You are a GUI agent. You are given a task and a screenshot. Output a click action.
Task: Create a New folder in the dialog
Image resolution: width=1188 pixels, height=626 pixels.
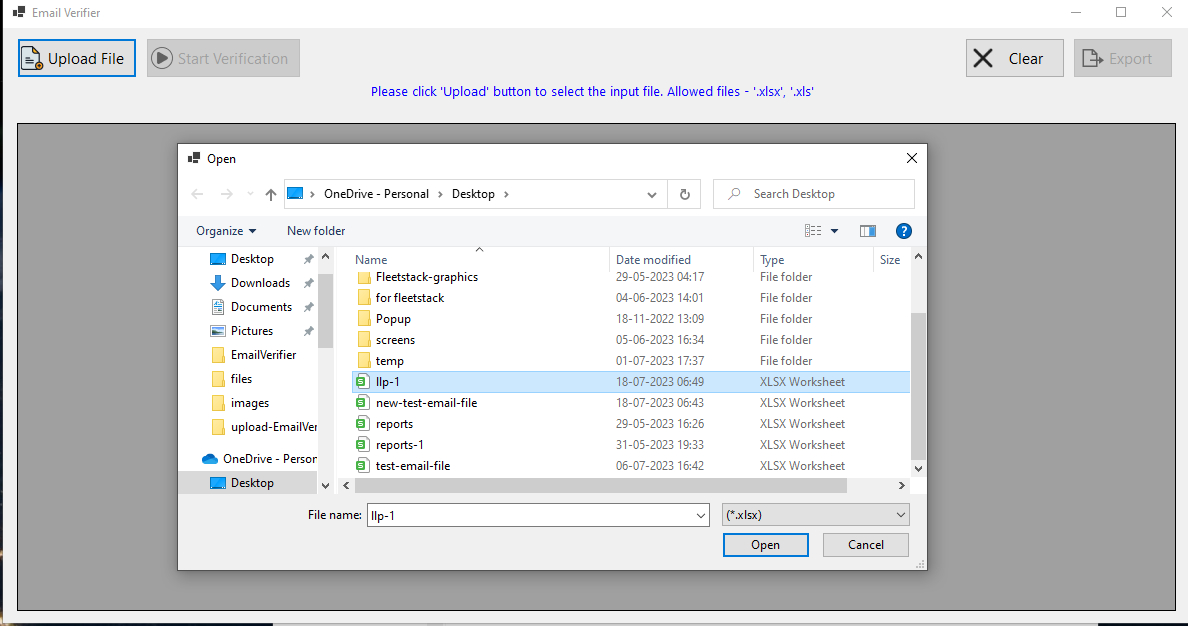[316, 231]
